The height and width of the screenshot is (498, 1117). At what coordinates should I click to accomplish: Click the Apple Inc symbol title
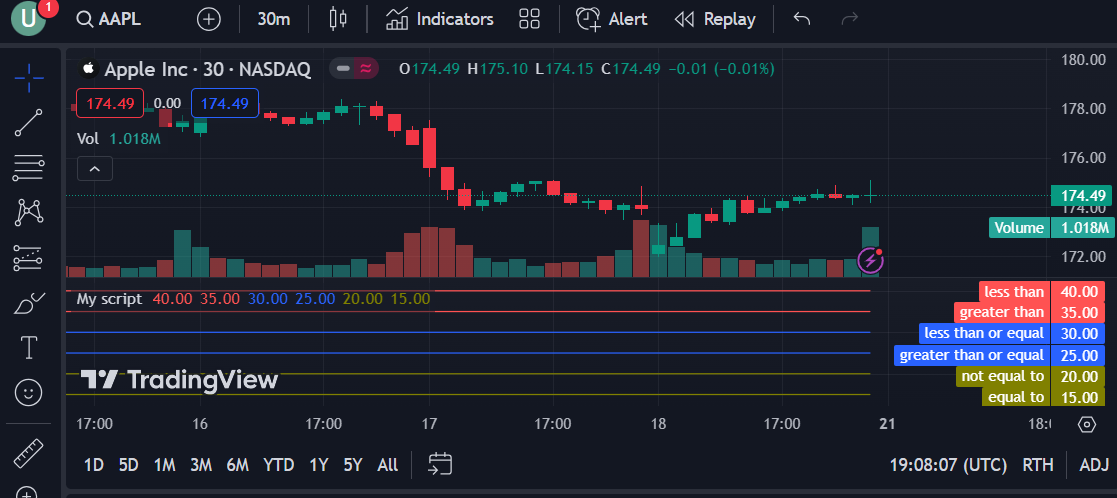[x=207, y=69]
